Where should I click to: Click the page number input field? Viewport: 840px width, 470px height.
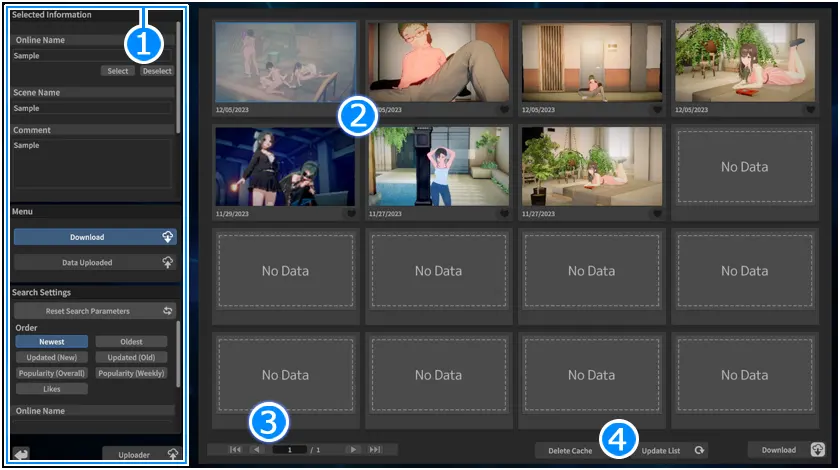(289, 450)
